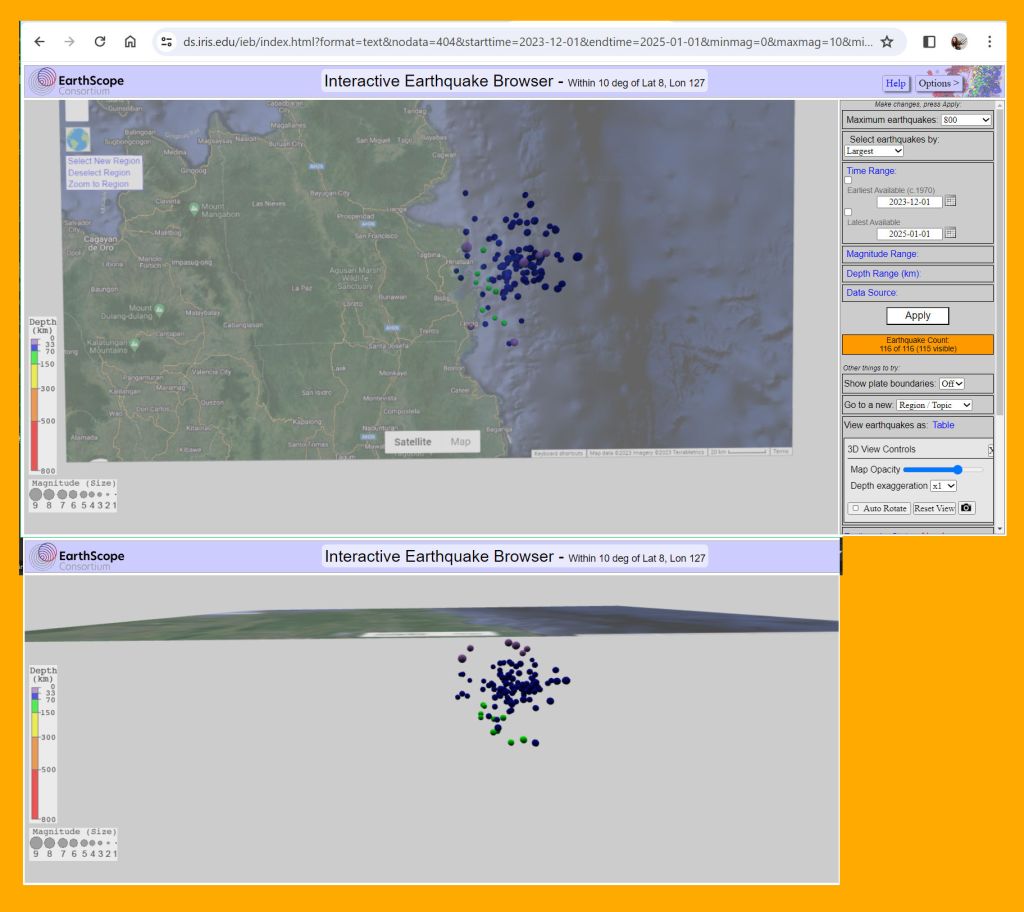Expand the Show plate boundaries dropdown
Image resolution: width=1024 pixels, height=912 pixels.
952,384
